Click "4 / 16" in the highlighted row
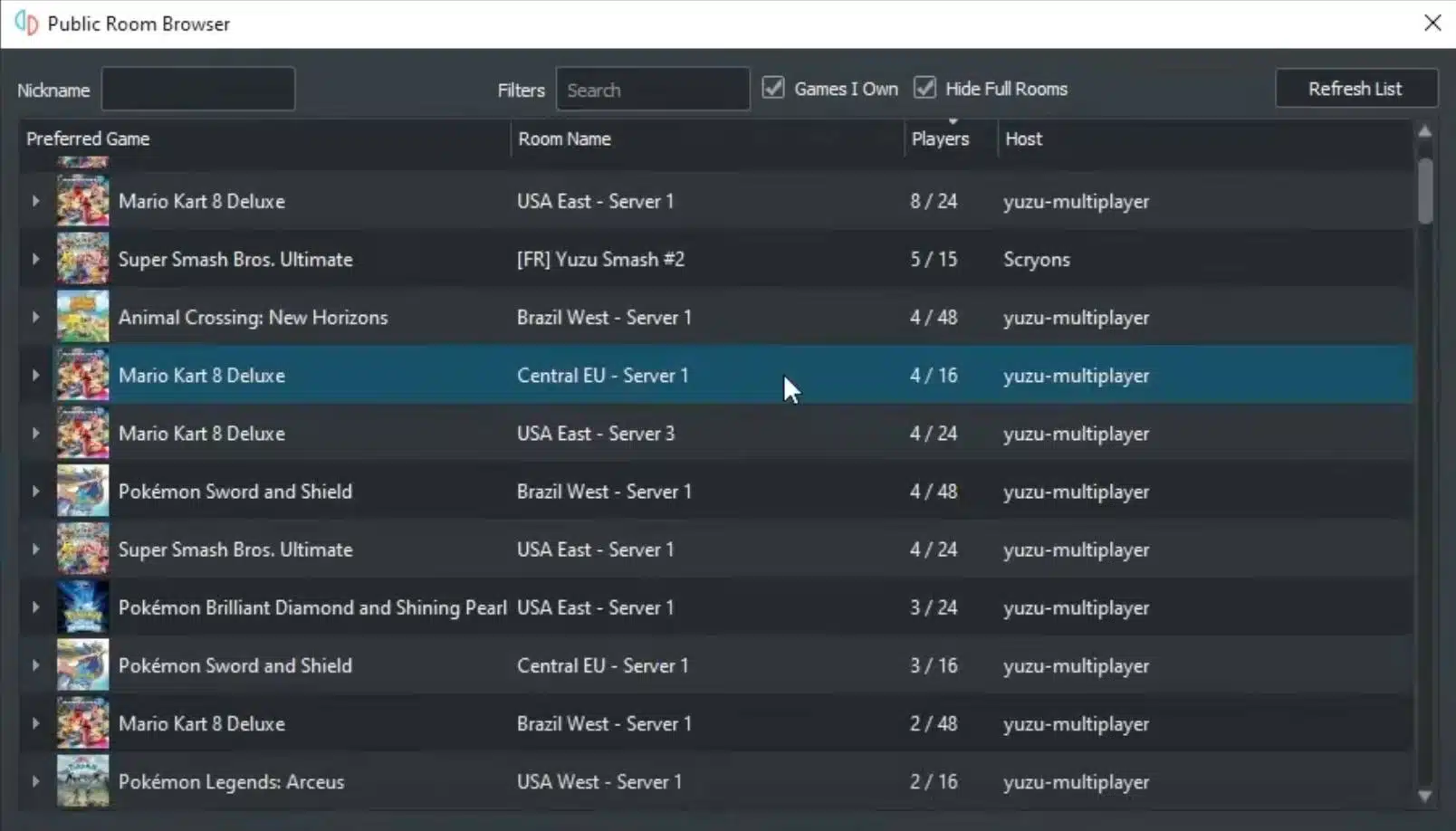The width and height of the screenshot is (1456, 831). pos(934,375)
